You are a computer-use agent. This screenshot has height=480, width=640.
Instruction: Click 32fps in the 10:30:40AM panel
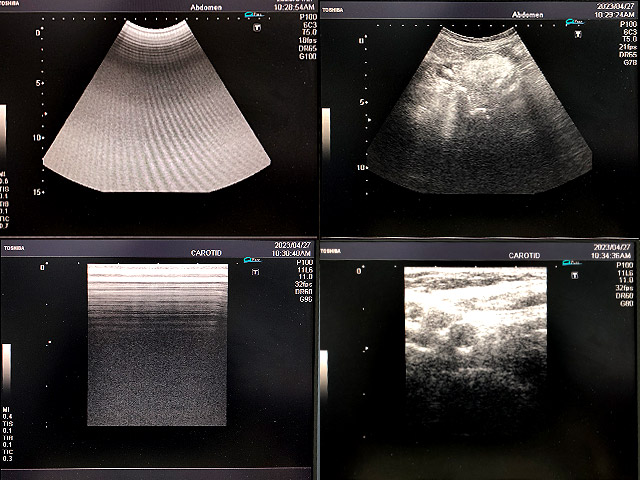coord(303,284)
